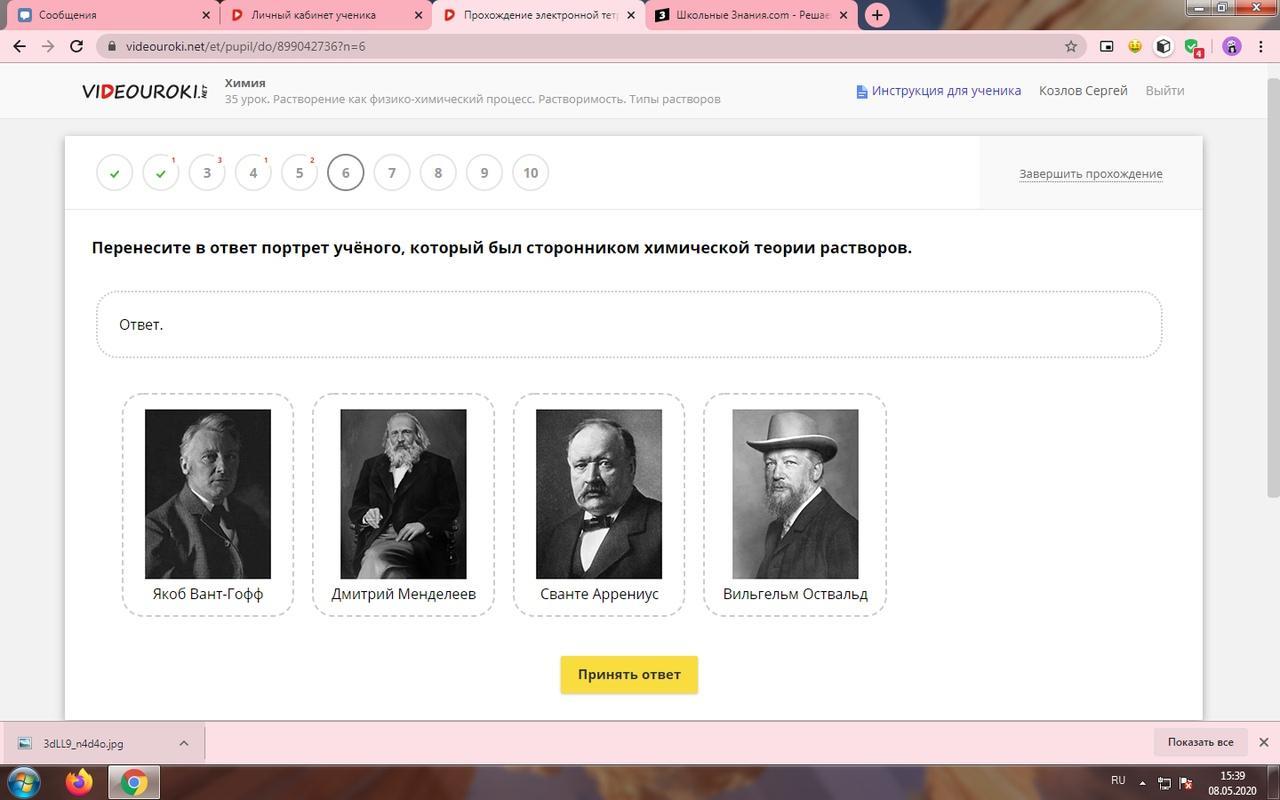The height and width of the screenshot is (800, 1280).
Task: Click the Показать все downloads button
Action: pyautogui.click(x=1200, y=742)
